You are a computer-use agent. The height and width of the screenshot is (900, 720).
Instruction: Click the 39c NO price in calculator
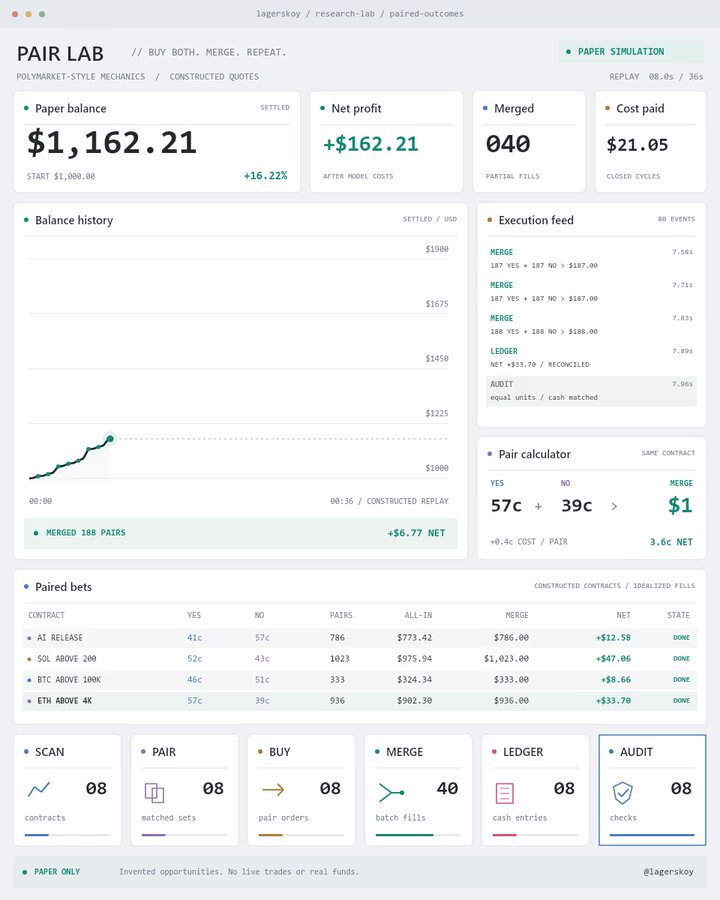pos(576,506)
